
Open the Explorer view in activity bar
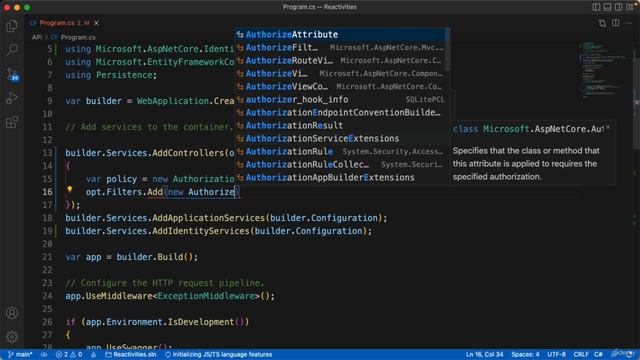point(12,26)
